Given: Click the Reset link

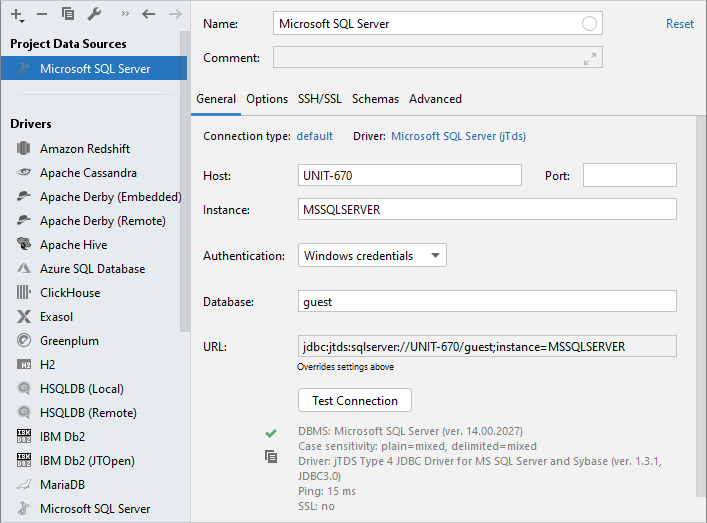Looking at the screenshot, I should 679,23.
